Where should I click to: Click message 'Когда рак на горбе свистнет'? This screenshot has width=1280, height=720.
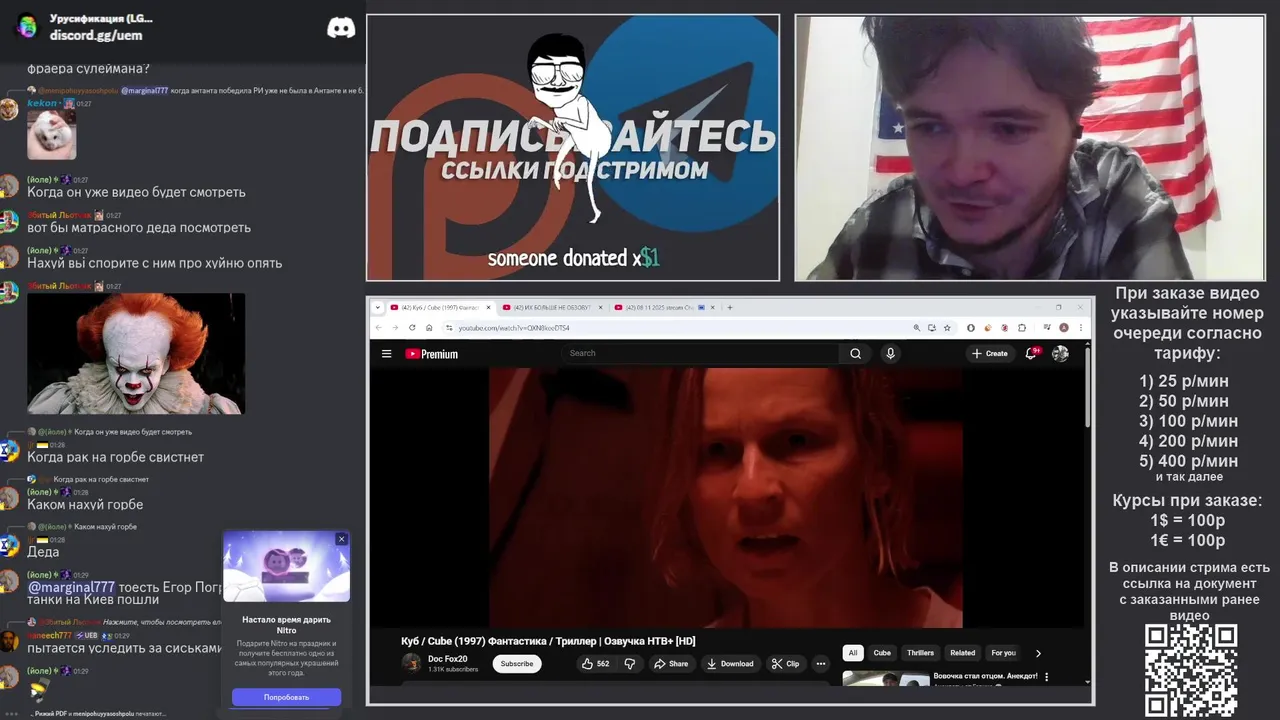[x=116, y=457]
